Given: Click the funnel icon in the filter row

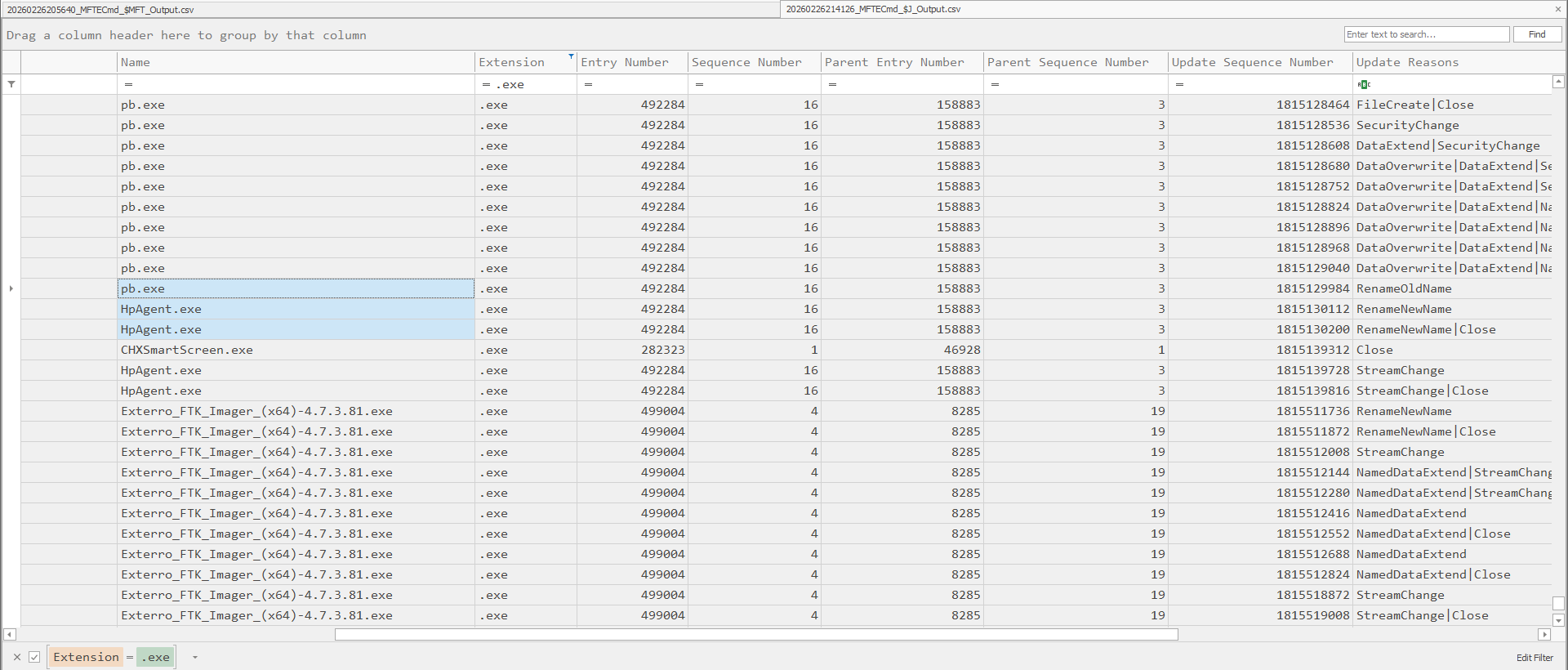Looking at the screenshot, I should point(11,84).
